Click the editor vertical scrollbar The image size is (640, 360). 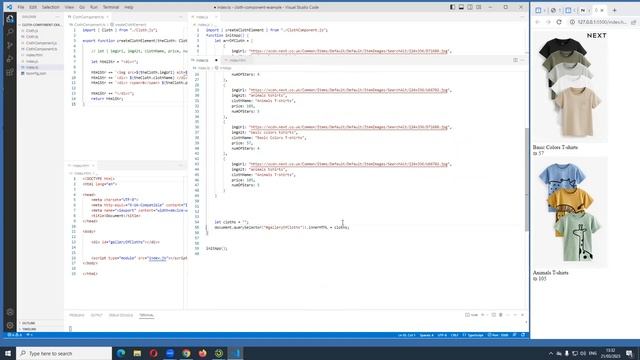tap(527, 180)
